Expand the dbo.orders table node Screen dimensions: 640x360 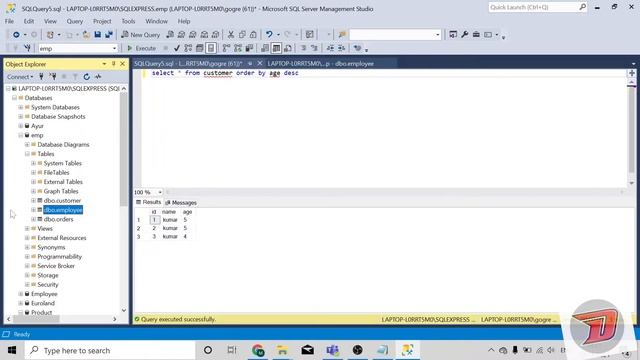coord(33,219)
